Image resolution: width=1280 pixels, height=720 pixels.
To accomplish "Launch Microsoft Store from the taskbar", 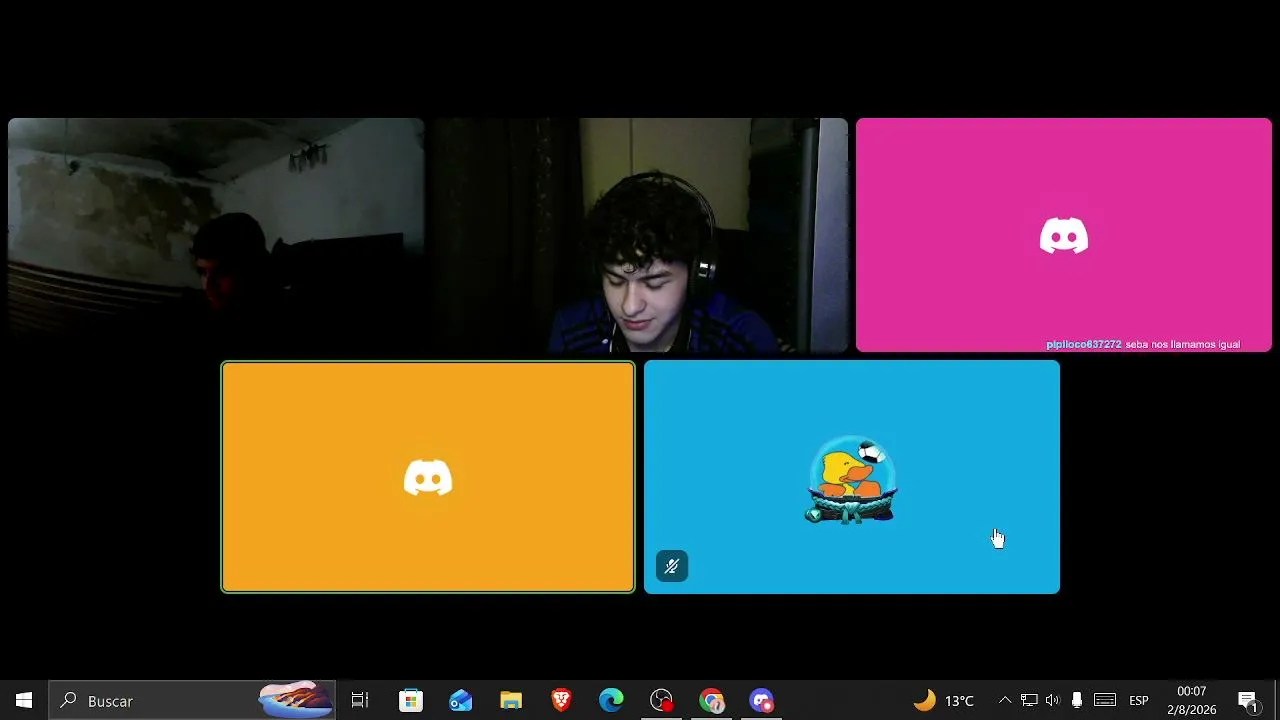I will (x=411, y=701).
